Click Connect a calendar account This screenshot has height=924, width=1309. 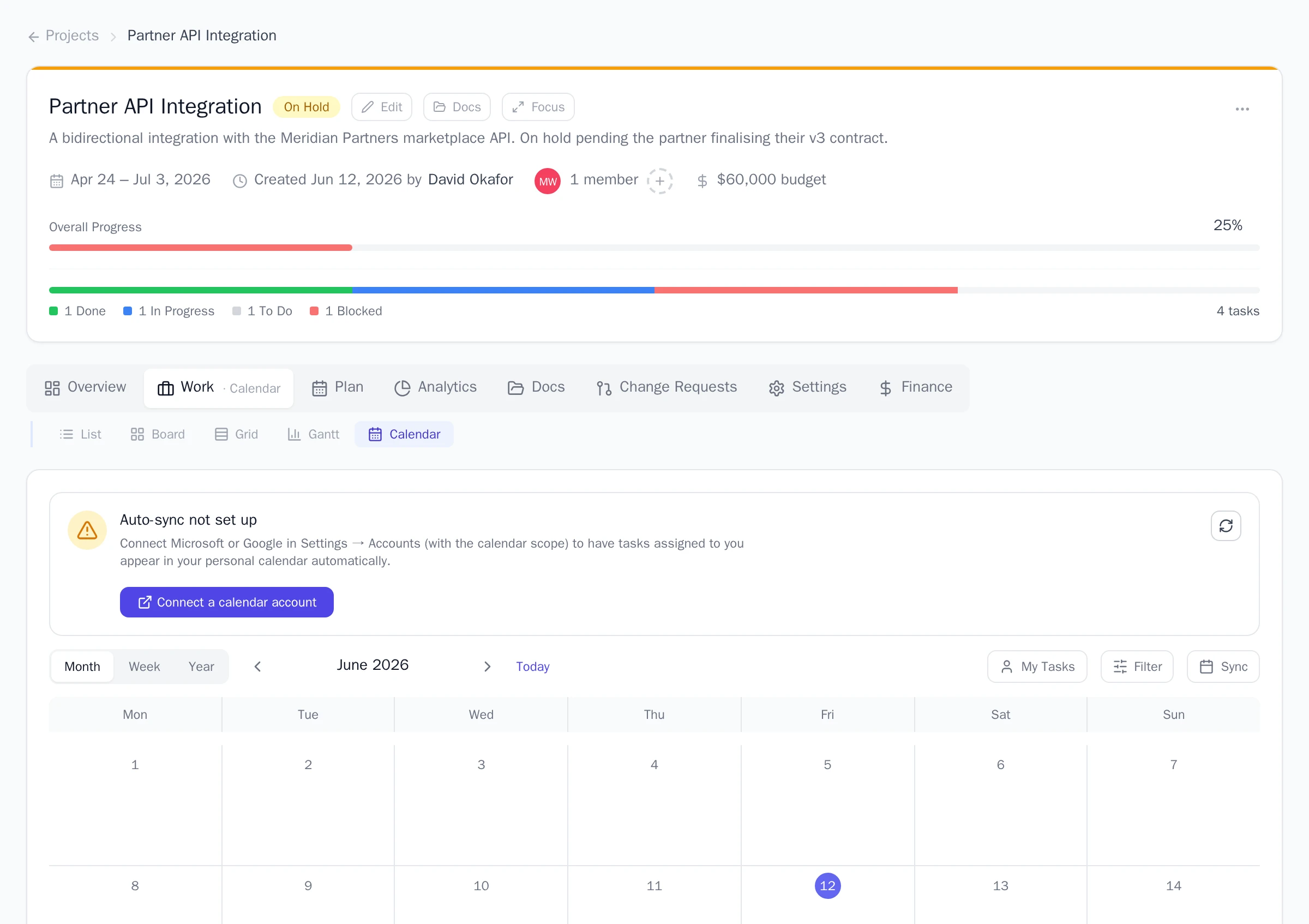coord(227,602)
